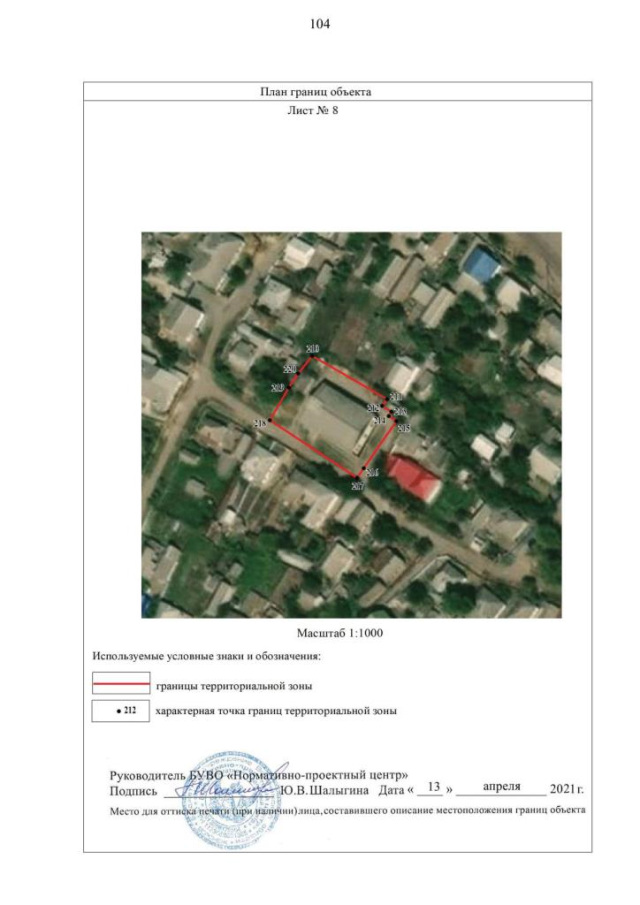Click the "Лист № 8" sheet label
Image resolution: width=640 pixels, height=905 pixels.
click(320, 111)
